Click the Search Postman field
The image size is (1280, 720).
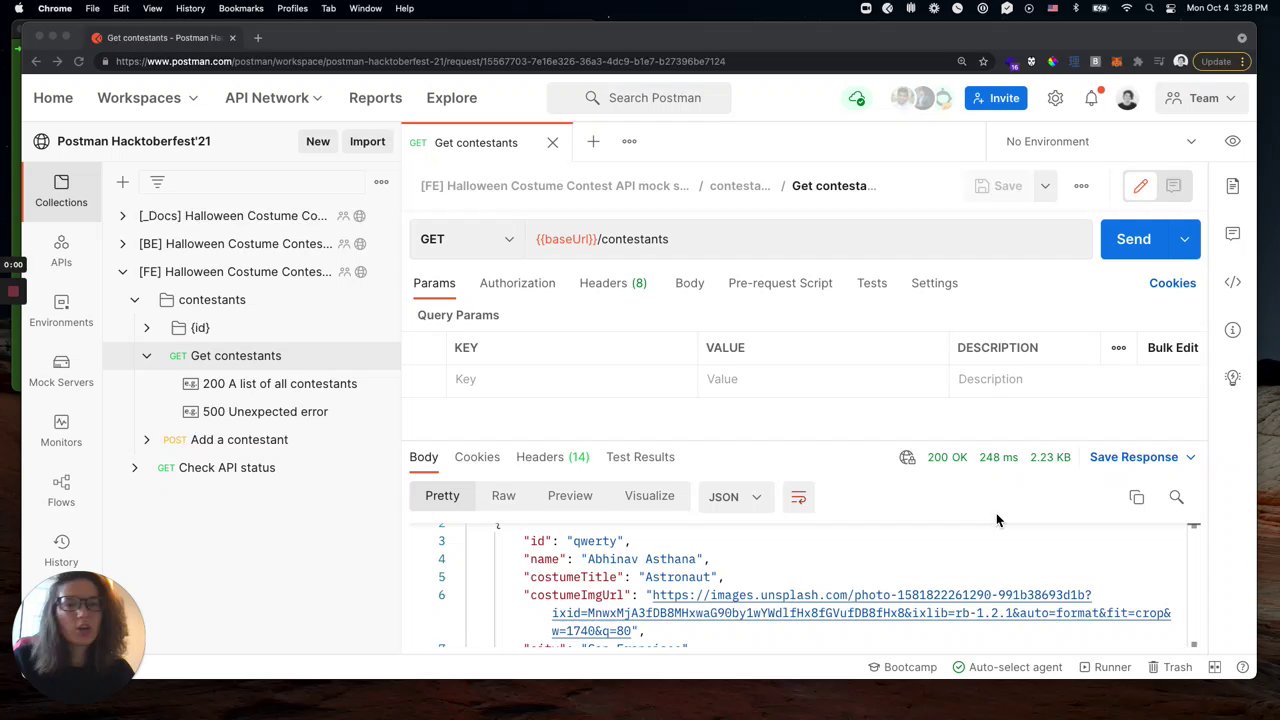(x=639, y=98)
